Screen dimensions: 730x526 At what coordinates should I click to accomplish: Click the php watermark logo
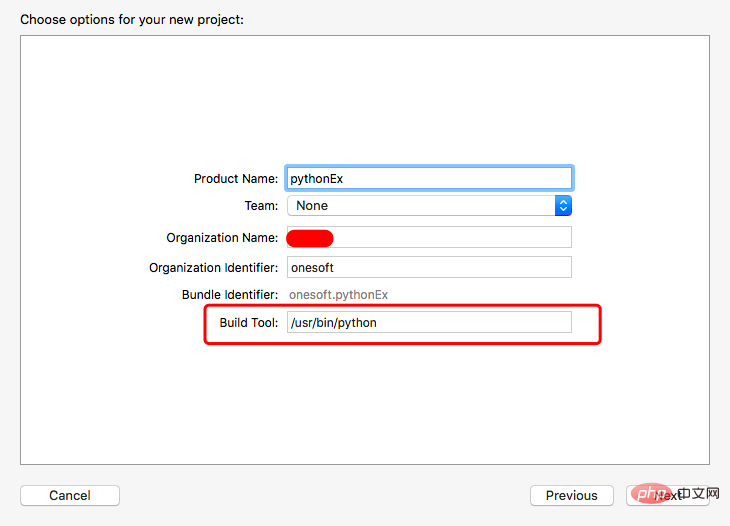tap(651, 494)
